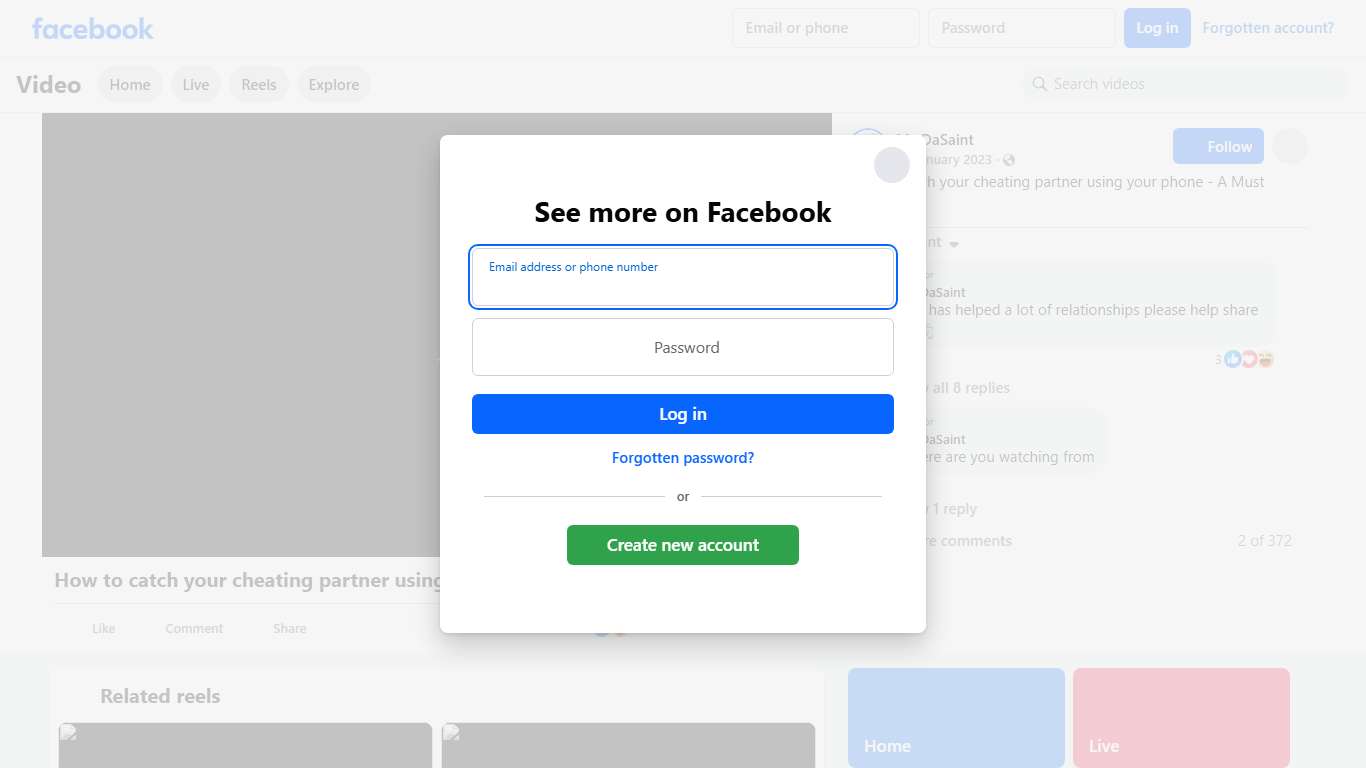Image resolution: width=1366 pixels, height=768 pixels.
Task: Follow the video author with Follow button
Action: click(1218, 147)
